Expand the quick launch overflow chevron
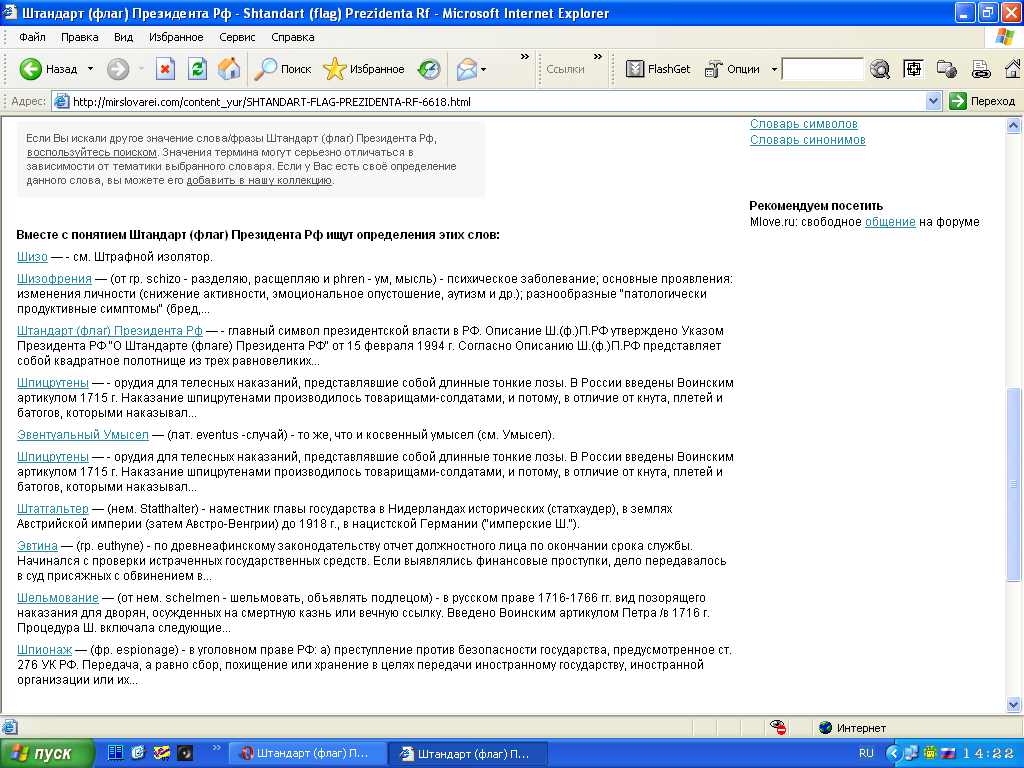1024x768 pixels. click(216, 748)
